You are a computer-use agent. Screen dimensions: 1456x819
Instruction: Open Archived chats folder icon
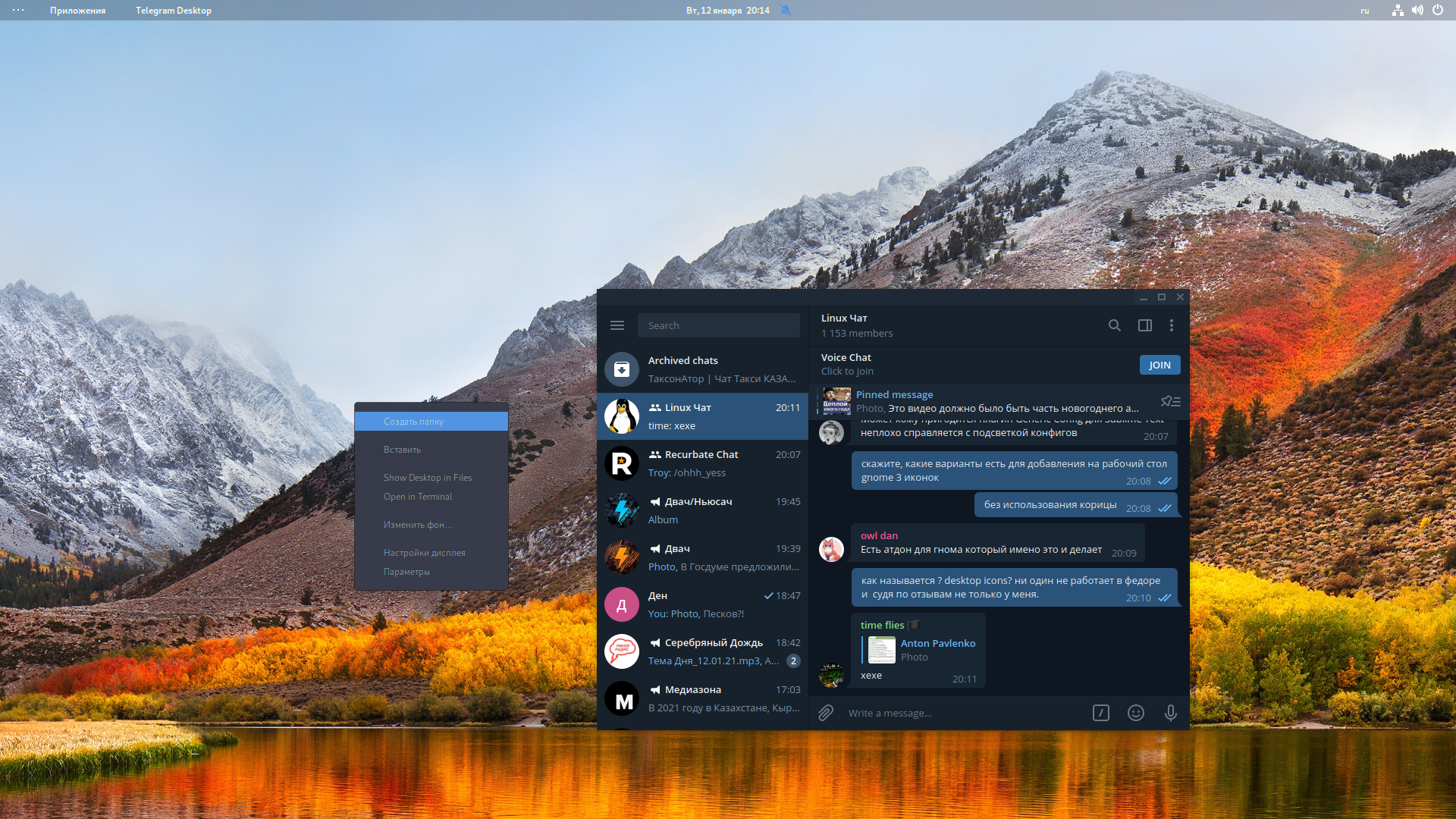(x=622, y=369)
